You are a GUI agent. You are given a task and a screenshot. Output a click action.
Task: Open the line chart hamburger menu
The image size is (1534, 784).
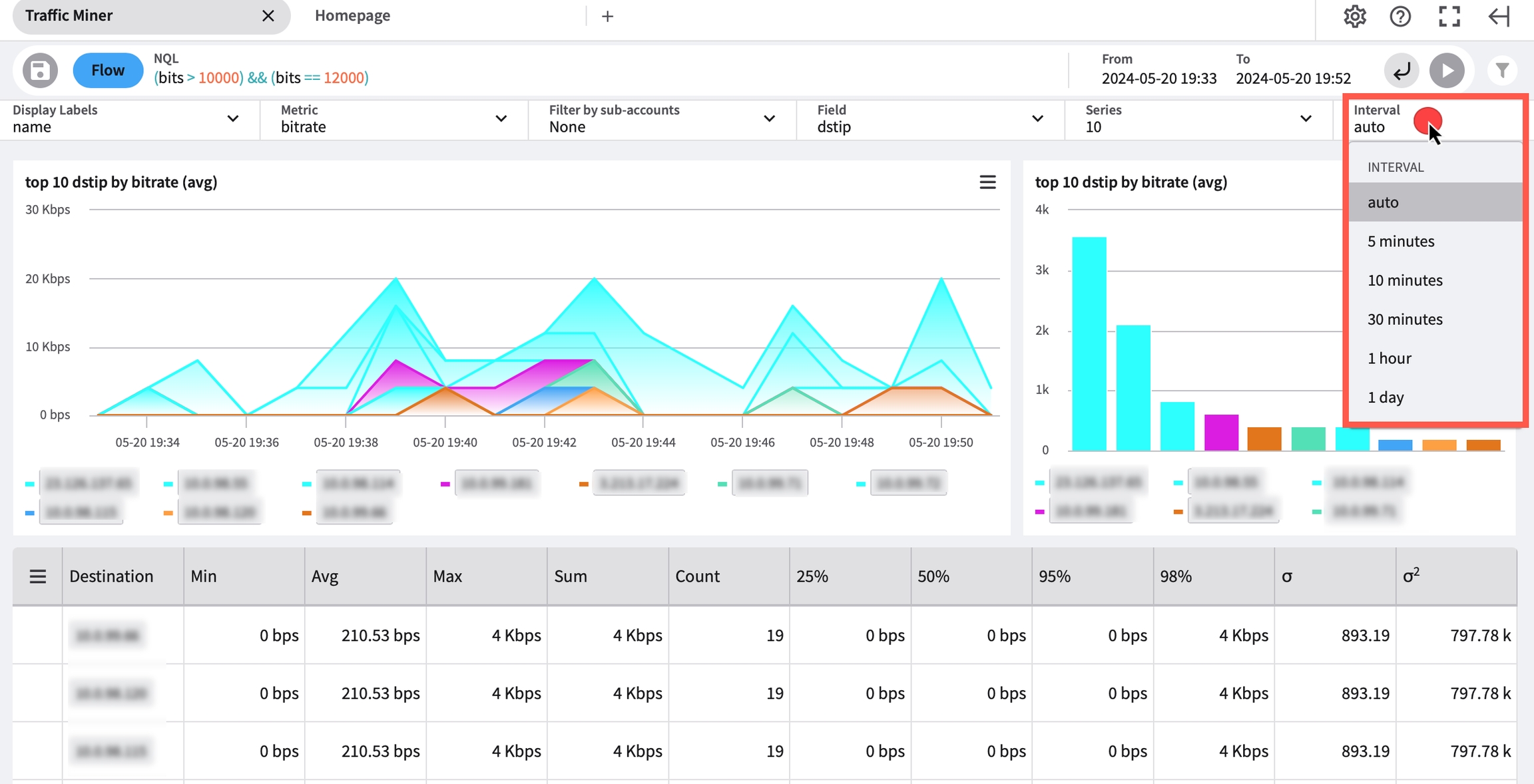pos(987,182)
